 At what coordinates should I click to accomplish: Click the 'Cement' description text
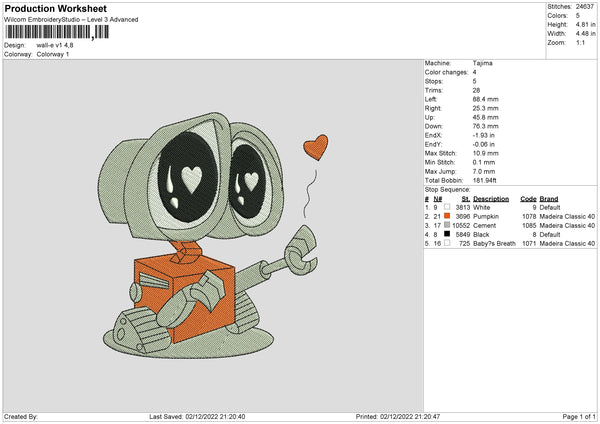(x=484, y=226)
